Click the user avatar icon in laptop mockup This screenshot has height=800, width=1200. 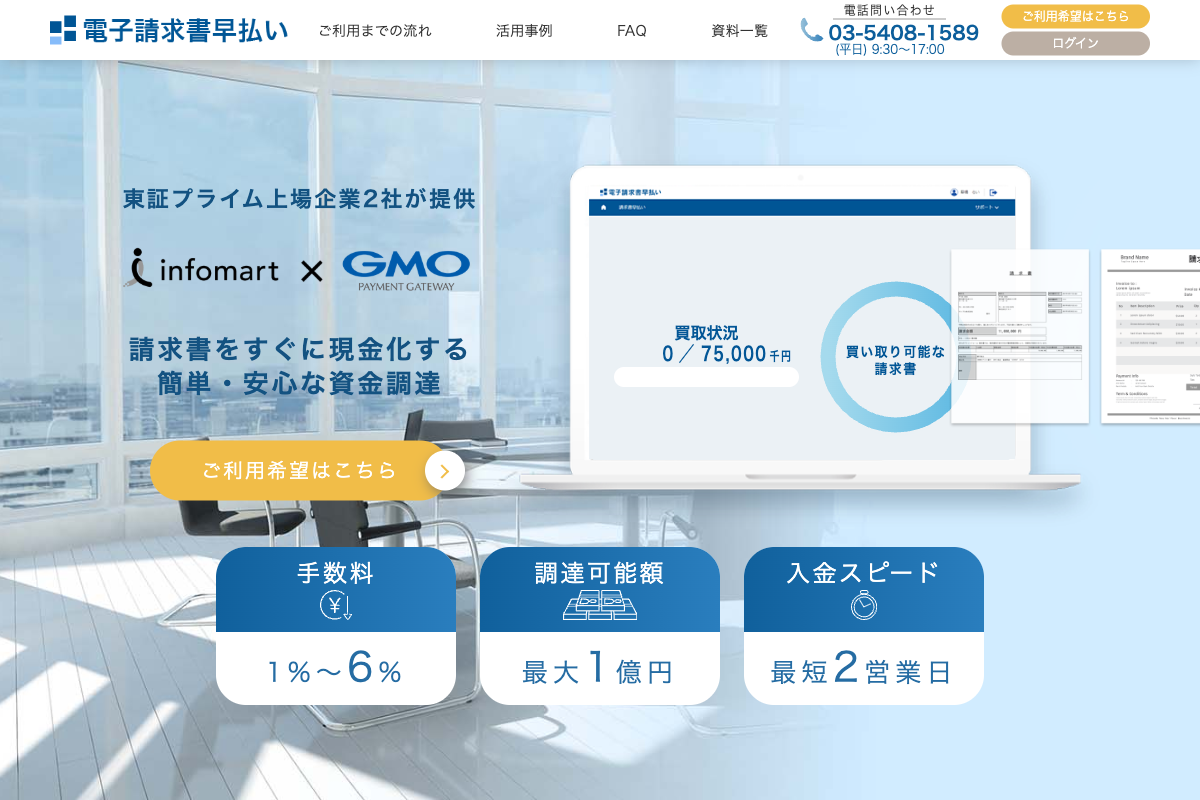pos(954,192)
